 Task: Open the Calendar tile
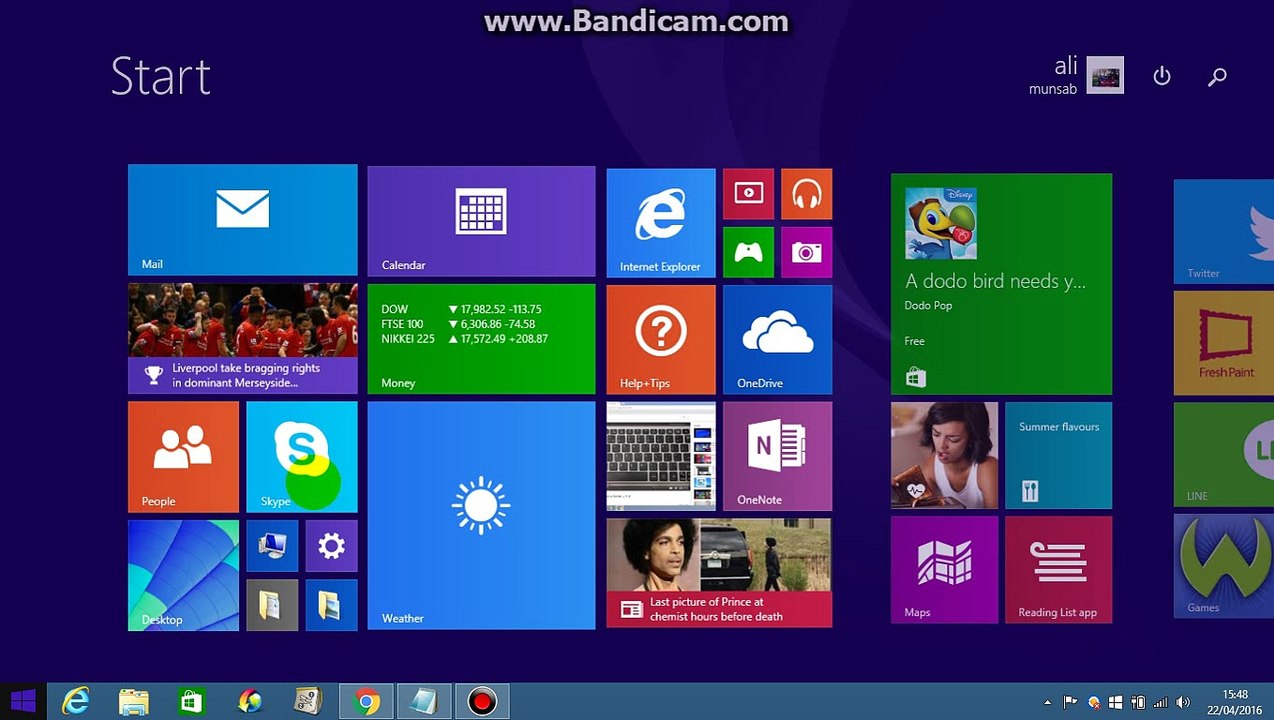coord(481,221)
